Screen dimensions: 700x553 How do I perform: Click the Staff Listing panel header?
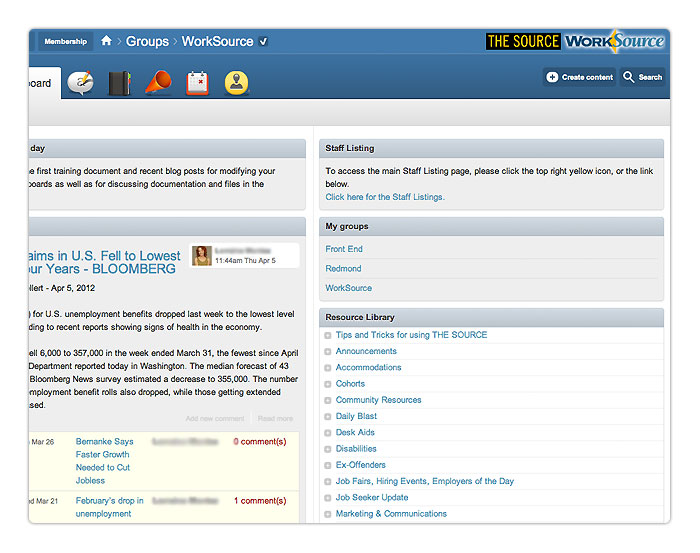(x=492, y=148)
